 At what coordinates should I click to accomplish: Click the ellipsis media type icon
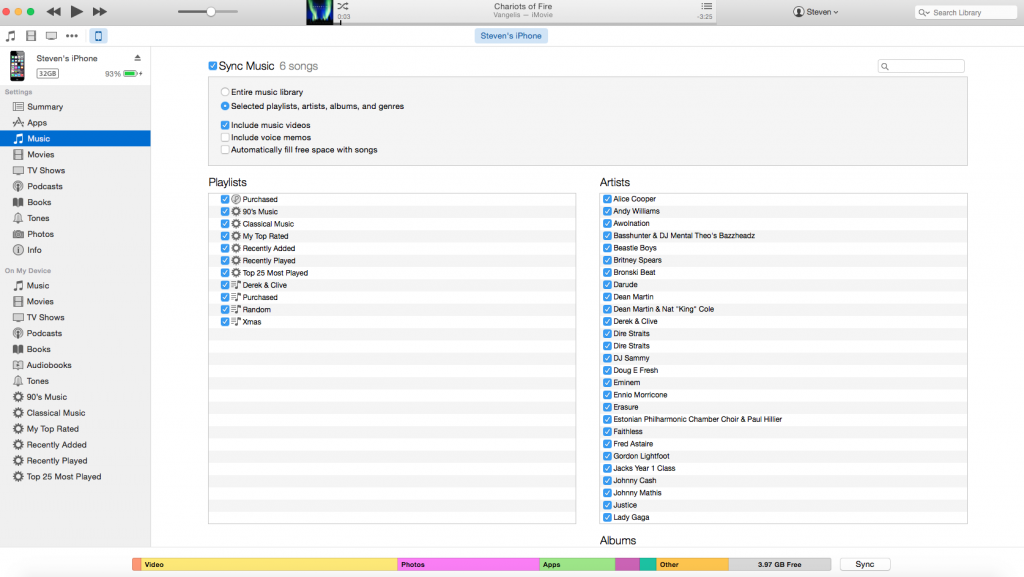coord(72,35)
